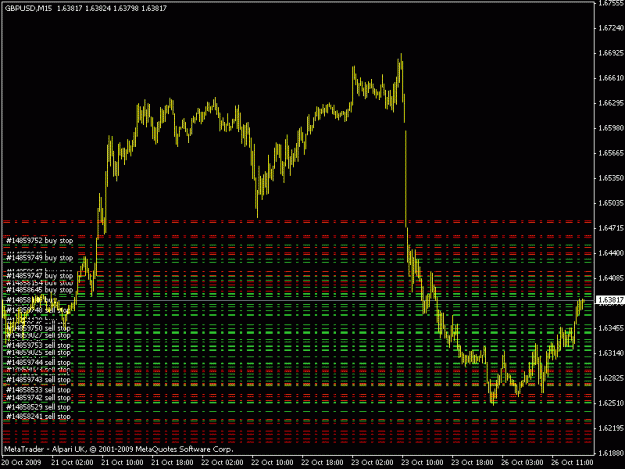Click the 1.64715 price scale label
625x469 pixels.
coord(610,228)
